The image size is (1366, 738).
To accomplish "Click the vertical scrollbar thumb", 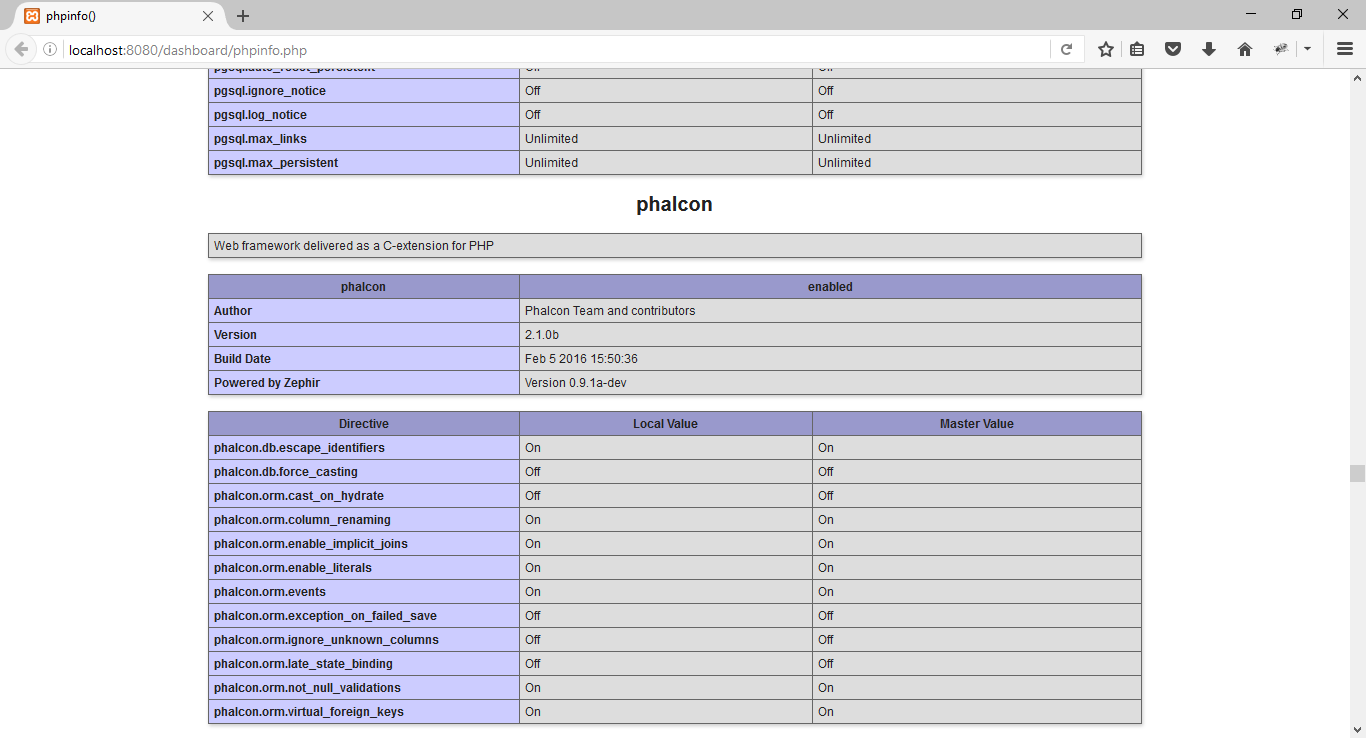I will pos(1357,473).
